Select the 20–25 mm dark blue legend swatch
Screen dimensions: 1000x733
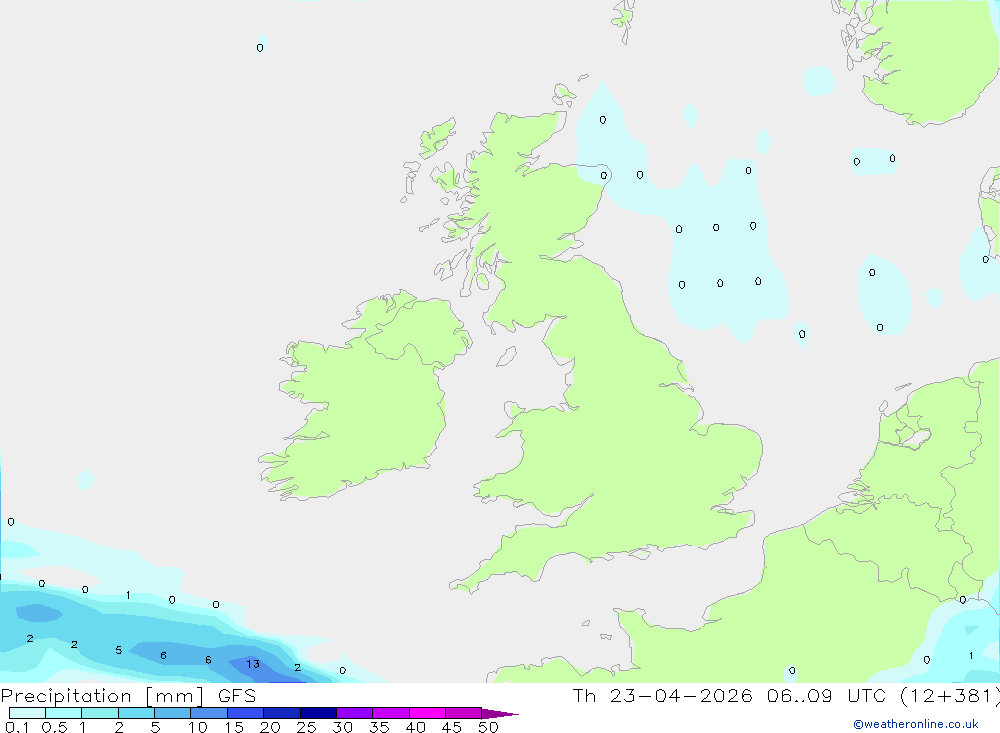tap(282, 713)
